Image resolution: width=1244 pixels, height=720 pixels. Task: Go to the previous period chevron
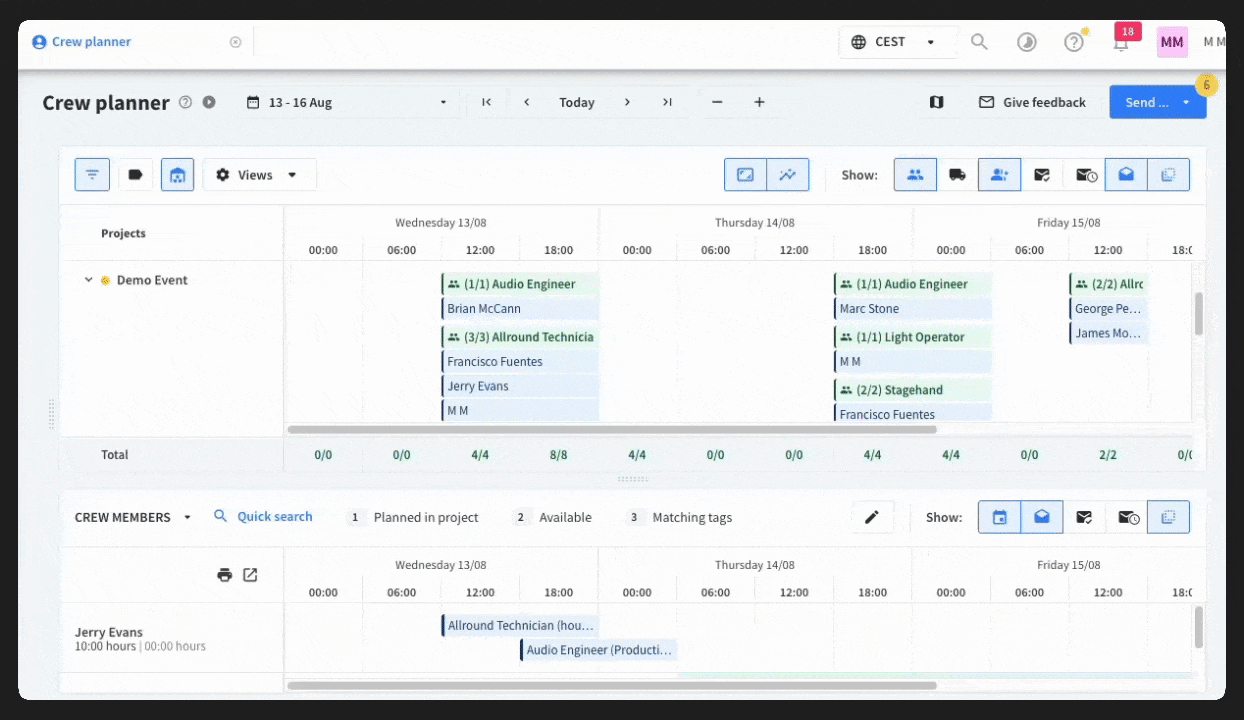point(527,102)
